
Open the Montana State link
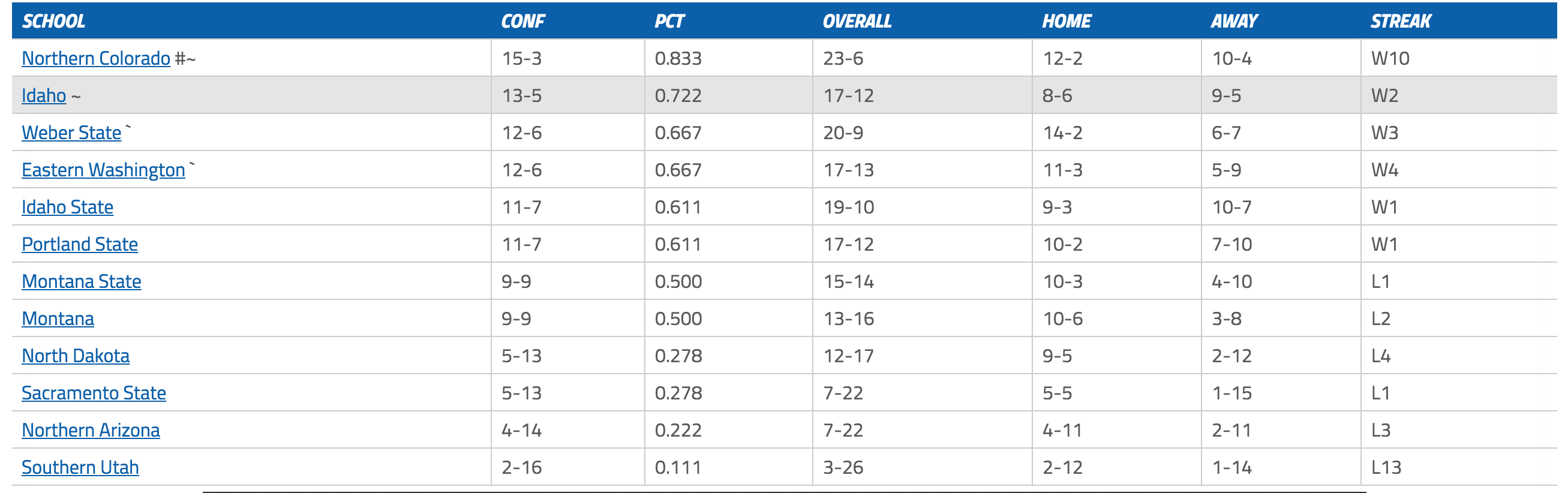tap(81, 281)
